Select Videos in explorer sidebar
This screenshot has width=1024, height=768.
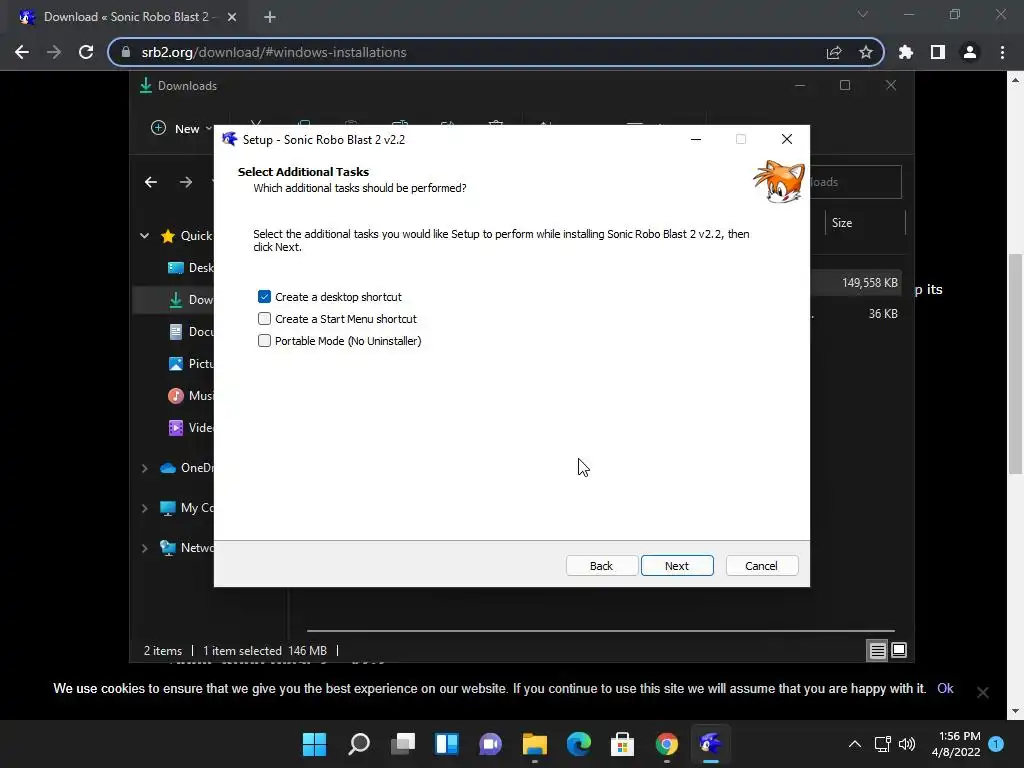[x=190, y=428]
